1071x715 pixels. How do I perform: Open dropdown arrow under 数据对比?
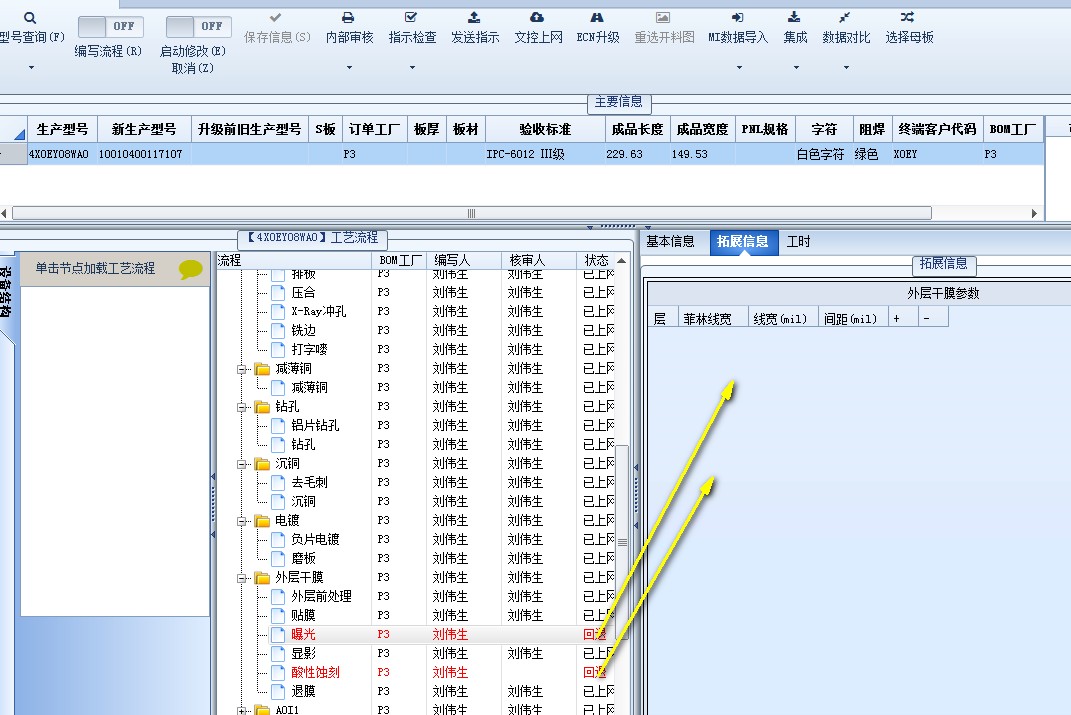pyautogui.click(x=846, y=68)
